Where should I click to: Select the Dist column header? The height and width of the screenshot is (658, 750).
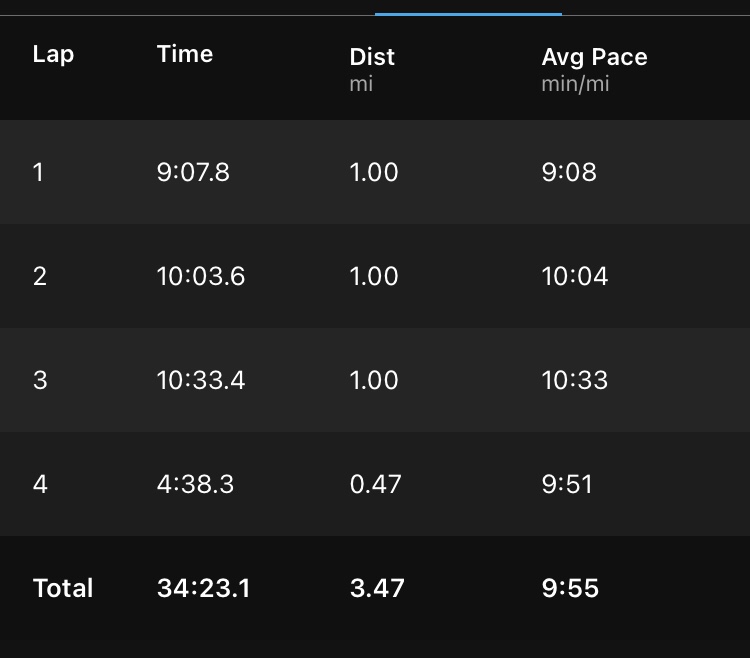coord(372,58)
